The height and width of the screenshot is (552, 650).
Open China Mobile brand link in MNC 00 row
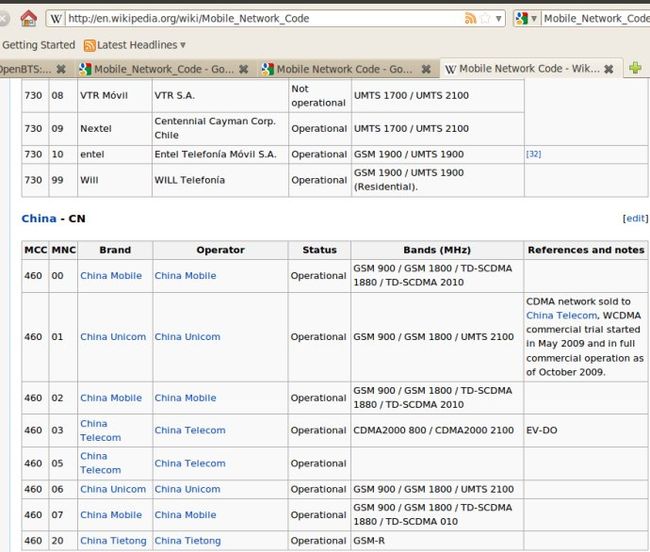pyautogui.click(x=111, y=276)
